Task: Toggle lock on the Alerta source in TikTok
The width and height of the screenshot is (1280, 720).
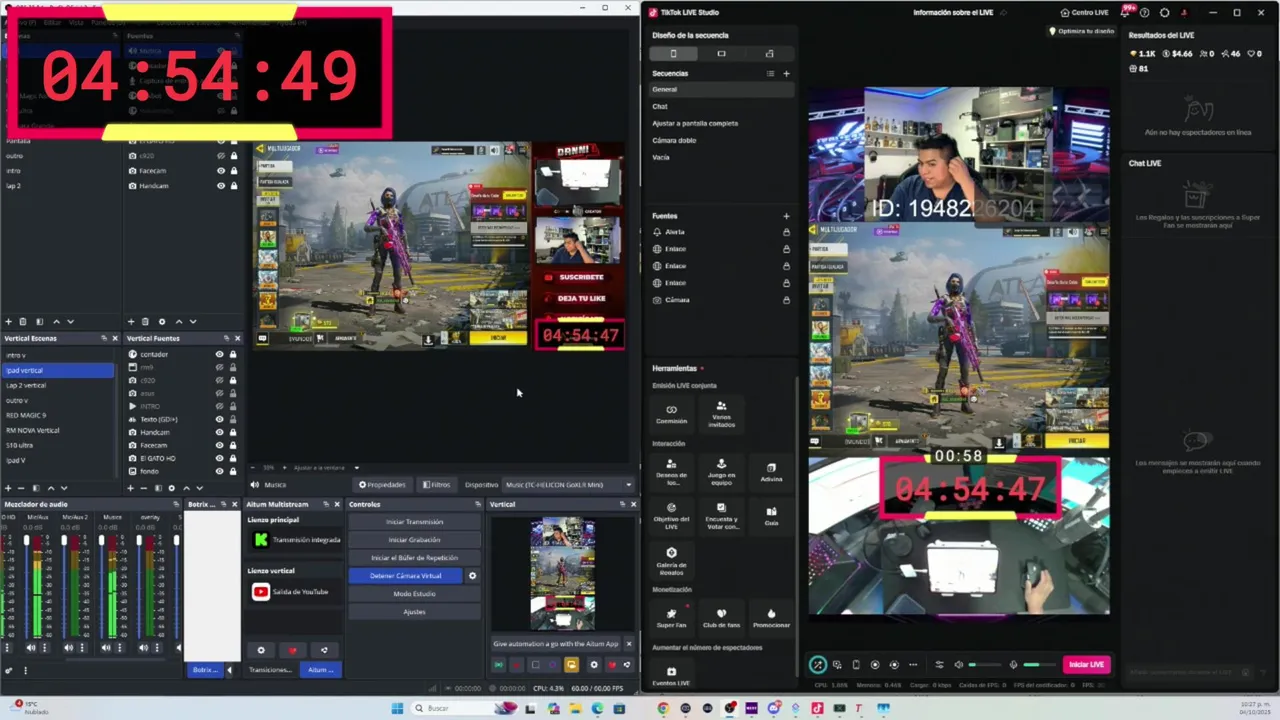Action: click(786, 232)
